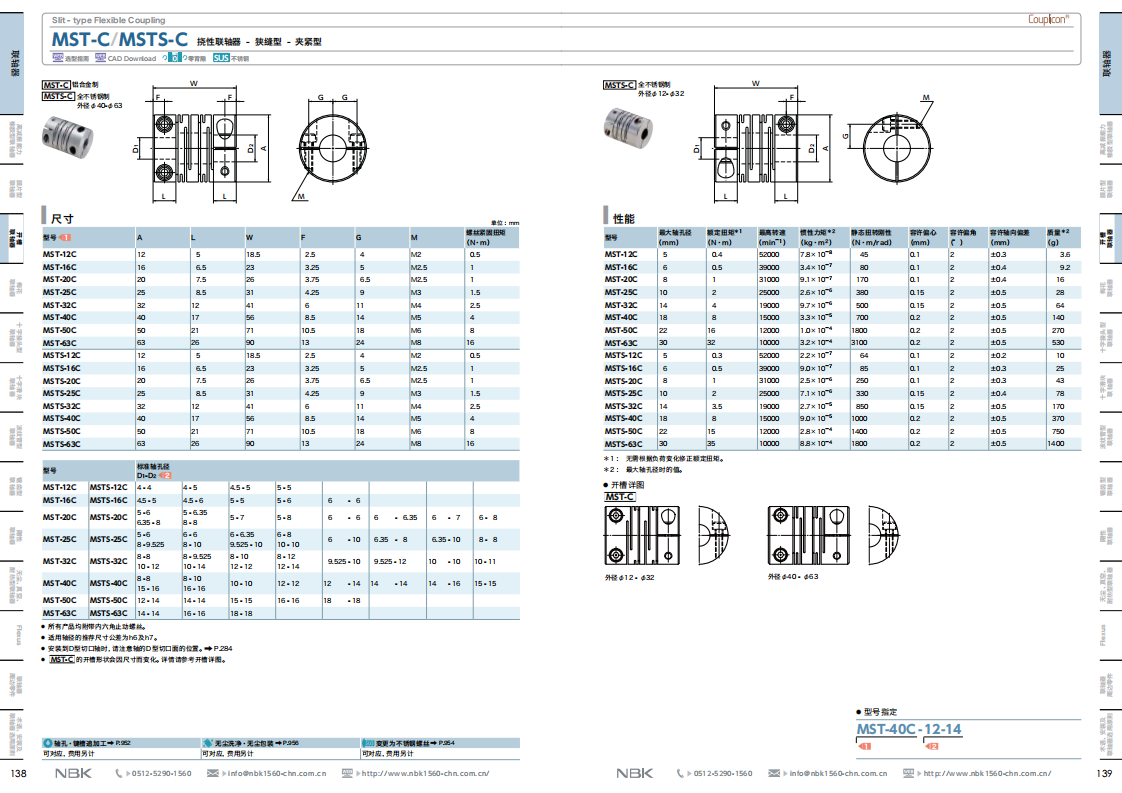Image resolution: width=1122 pixels, height=793 pixels.
Task: Open the nbk1560-chn.com.cn URL on page 138
Action: click(425, 774)
